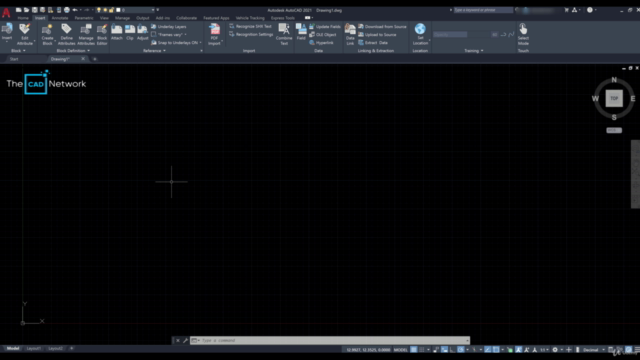Click the Plot printer icon in Quick Access
This screenshot has height=360, width=640.
pos(67,10)
